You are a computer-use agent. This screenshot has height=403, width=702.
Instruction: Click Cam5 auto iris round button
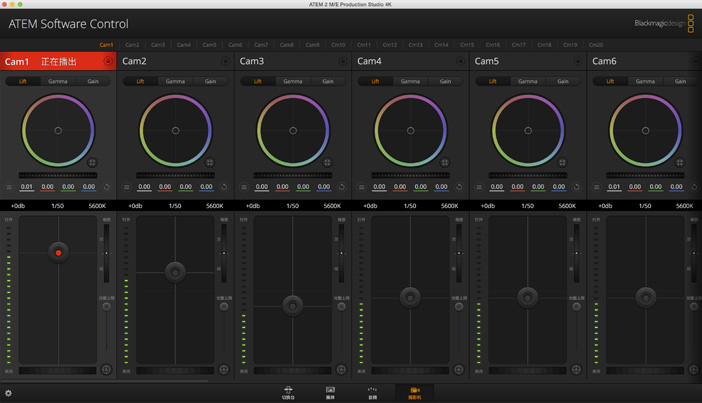576,370
